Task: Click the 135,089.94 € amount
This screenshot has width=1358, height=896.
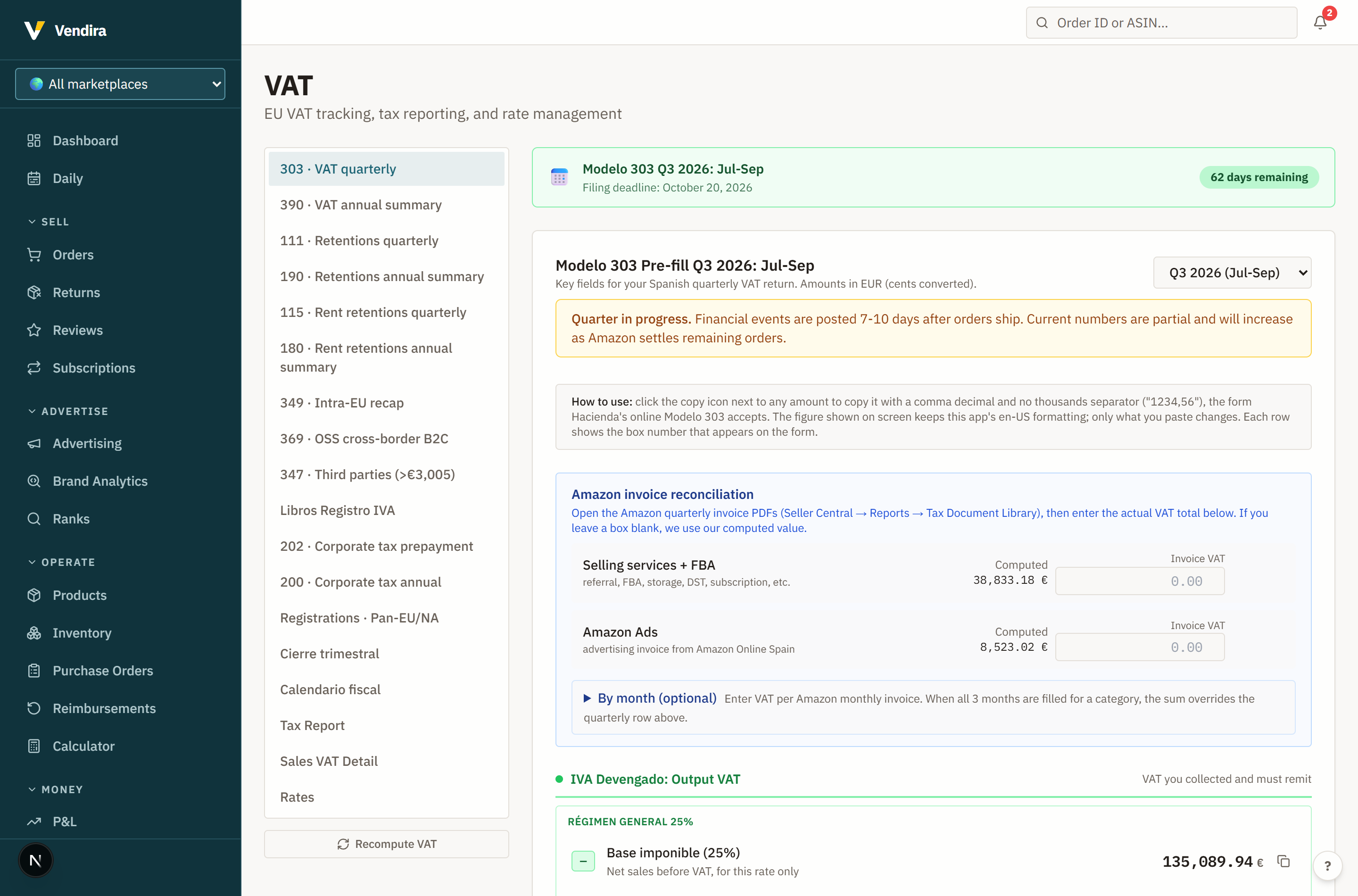Action: coord(1213,862)
